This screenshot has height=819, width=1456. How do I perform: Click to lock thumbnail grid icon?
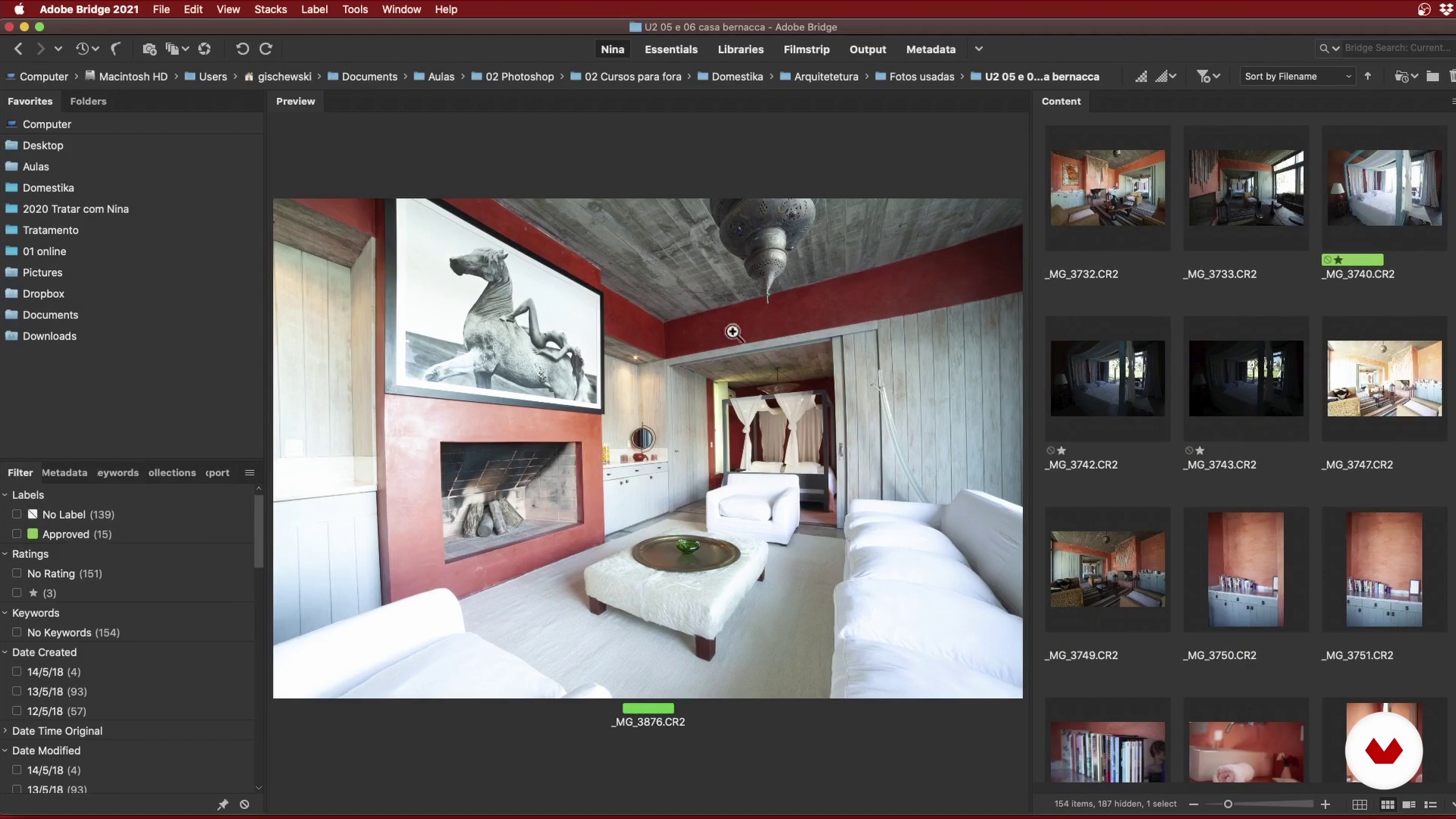1360,805
